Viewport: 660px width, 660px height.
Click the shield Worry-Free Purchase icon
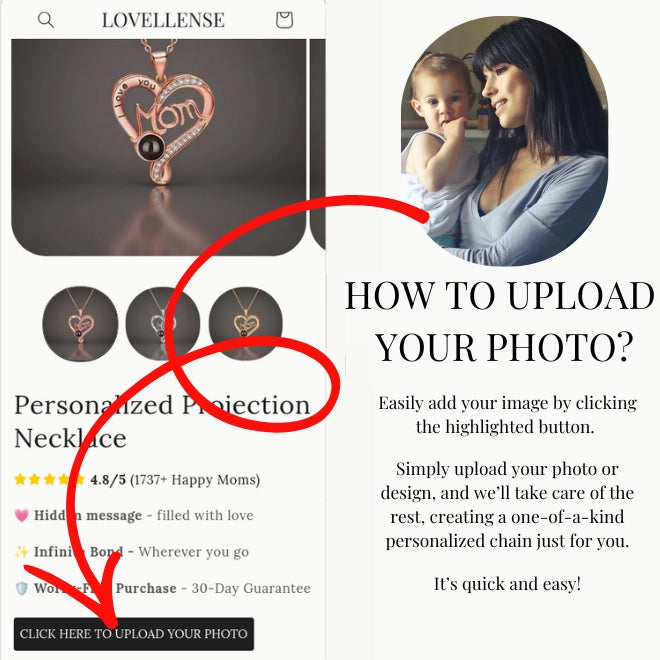pos(21,588)
